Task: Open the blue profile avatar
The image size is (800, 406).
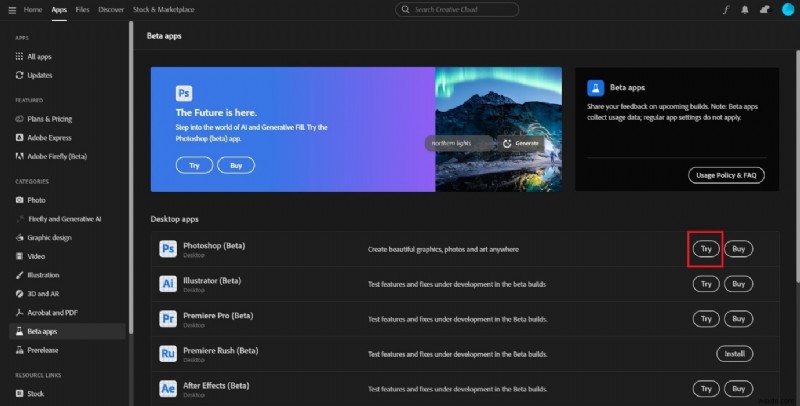Action: point(788,10)
